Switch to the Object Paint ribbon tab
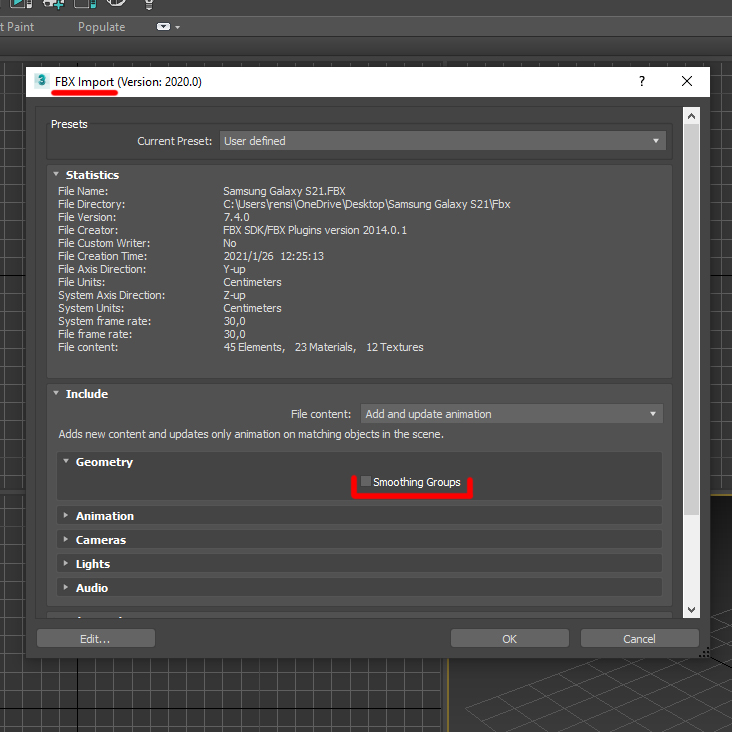Screen dimensions: 732x732 click(17, 27)
